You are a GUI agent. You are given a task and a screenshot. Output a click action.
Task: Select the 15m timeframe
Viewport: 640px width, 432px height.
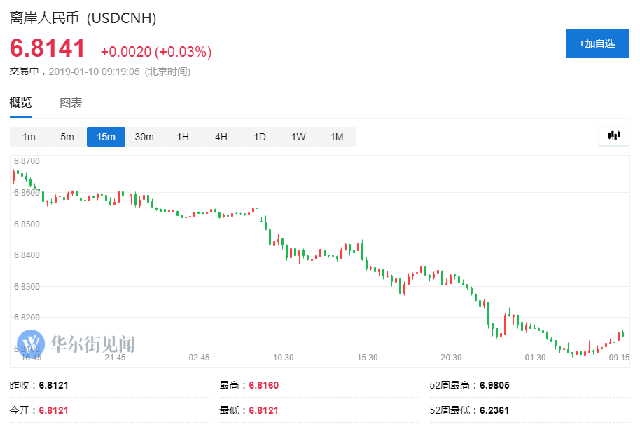pos(106,137)
